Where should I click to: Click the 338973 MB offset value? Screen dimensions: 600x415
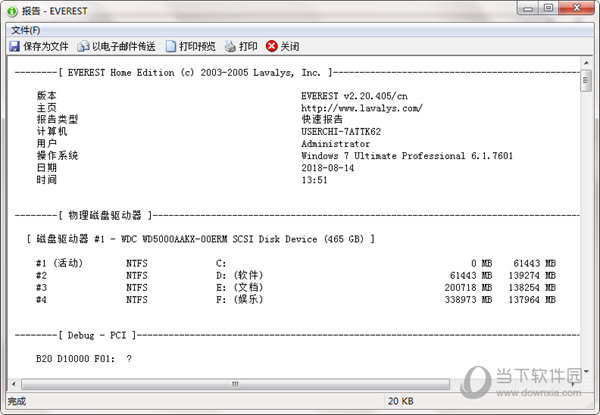(468, 299)
